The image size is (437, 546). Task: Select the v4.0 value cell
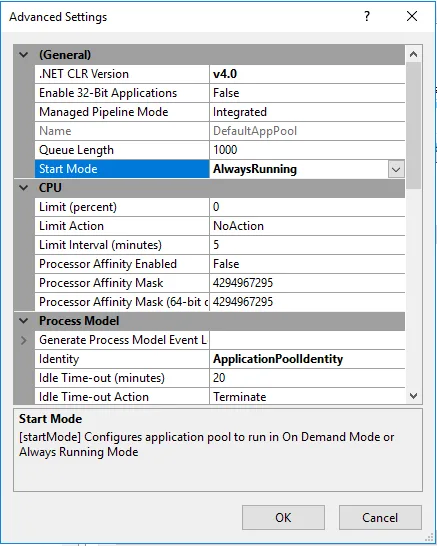[x=307, y=74]
